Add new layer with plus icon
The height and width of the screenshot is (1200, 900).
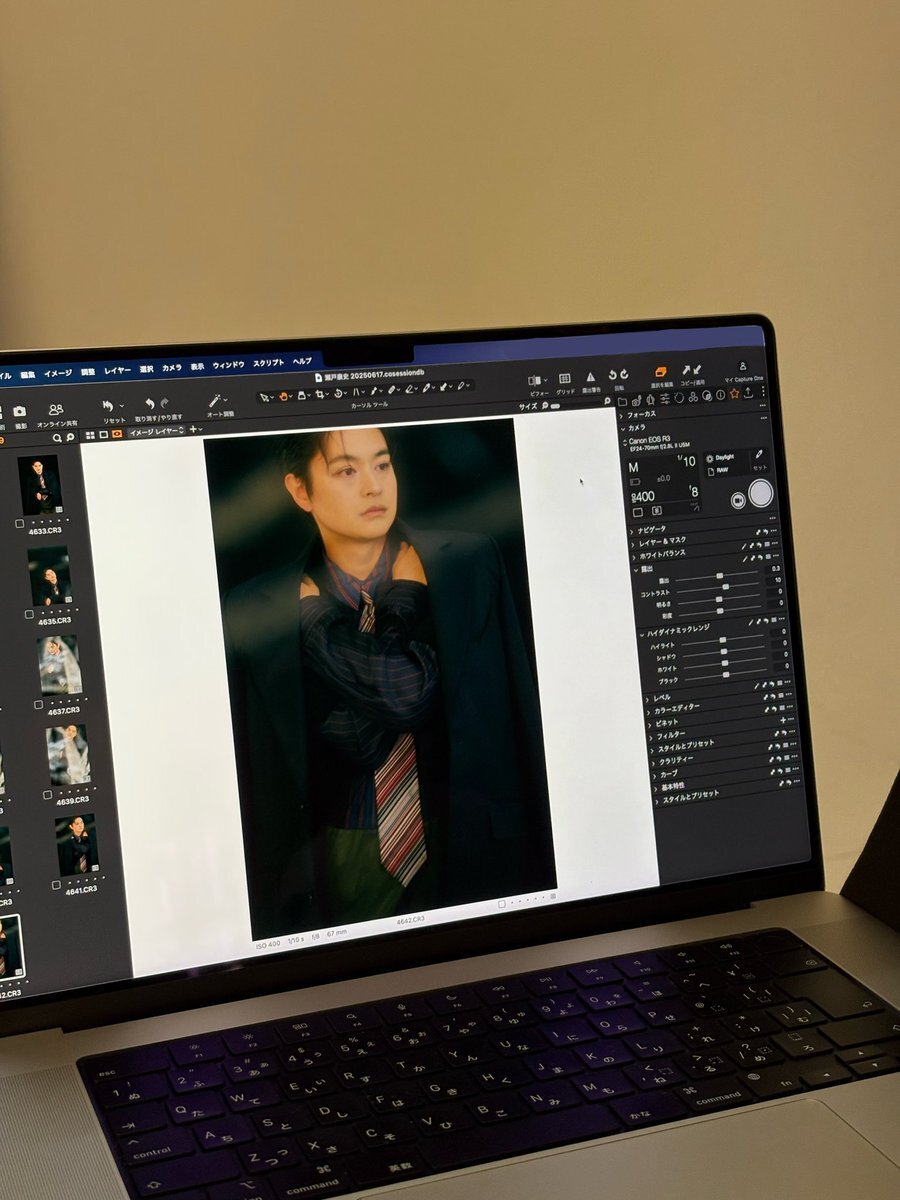tap(195, 429)
